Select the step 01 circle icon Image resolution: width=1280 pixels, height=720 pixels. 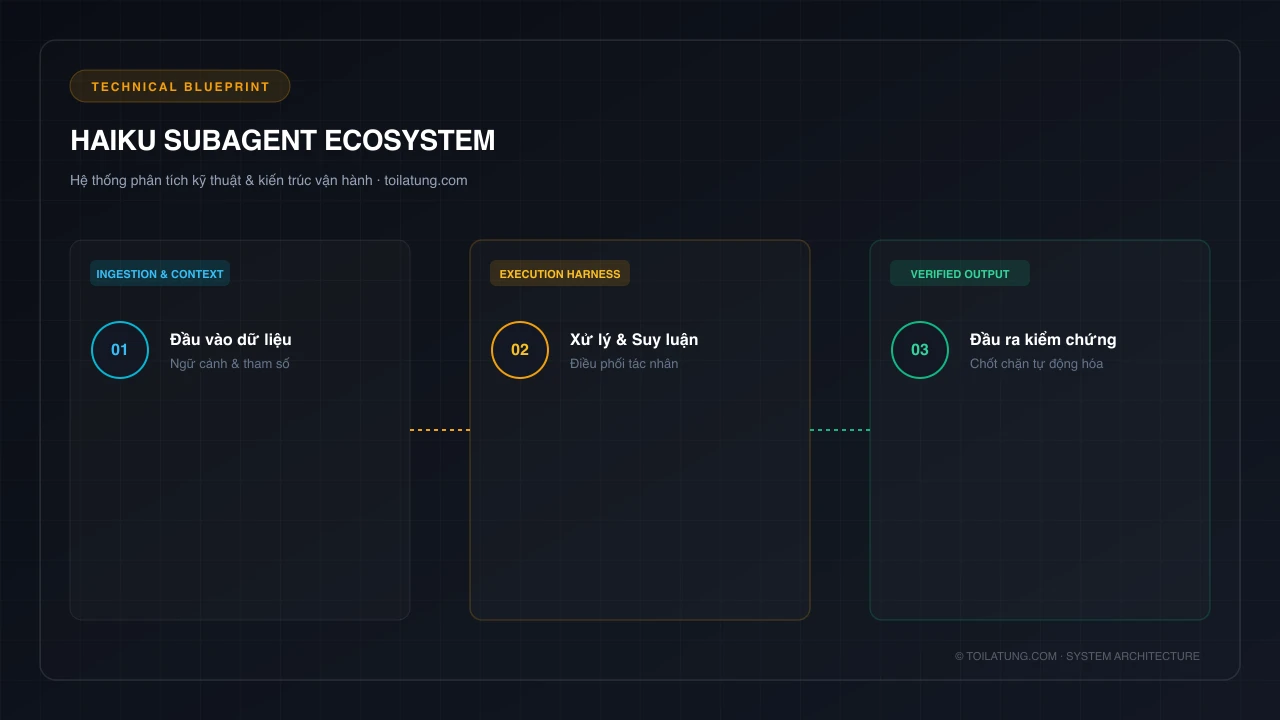tap(120, 350)
